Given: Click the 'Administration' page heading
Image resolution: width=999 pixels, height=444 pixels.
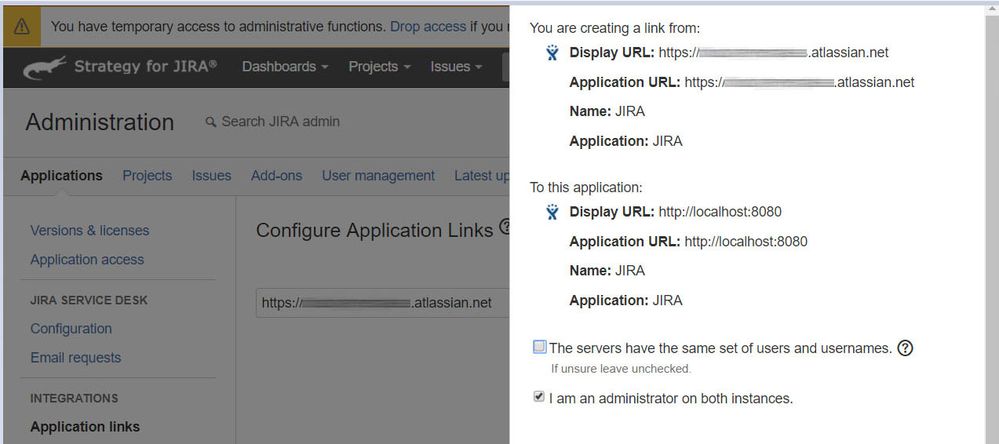Looking at the screenshot, I should 99,122.
